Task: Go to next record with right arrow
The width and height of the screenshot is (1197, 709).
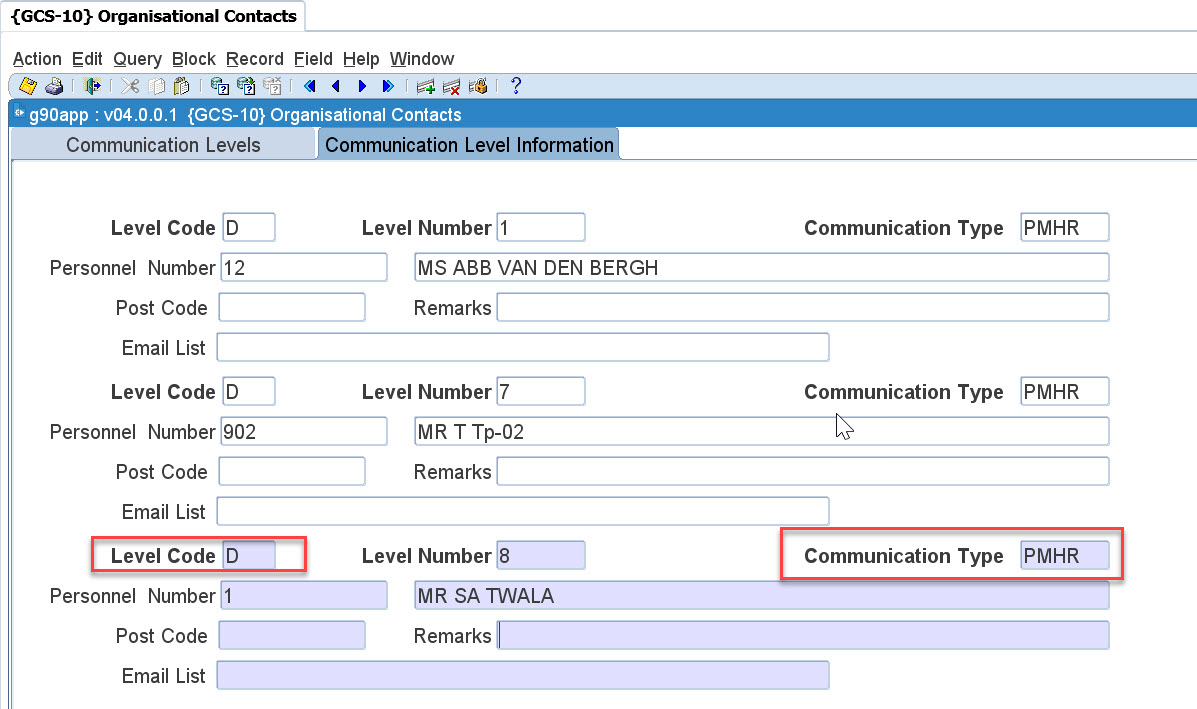Action: point(362,86)
